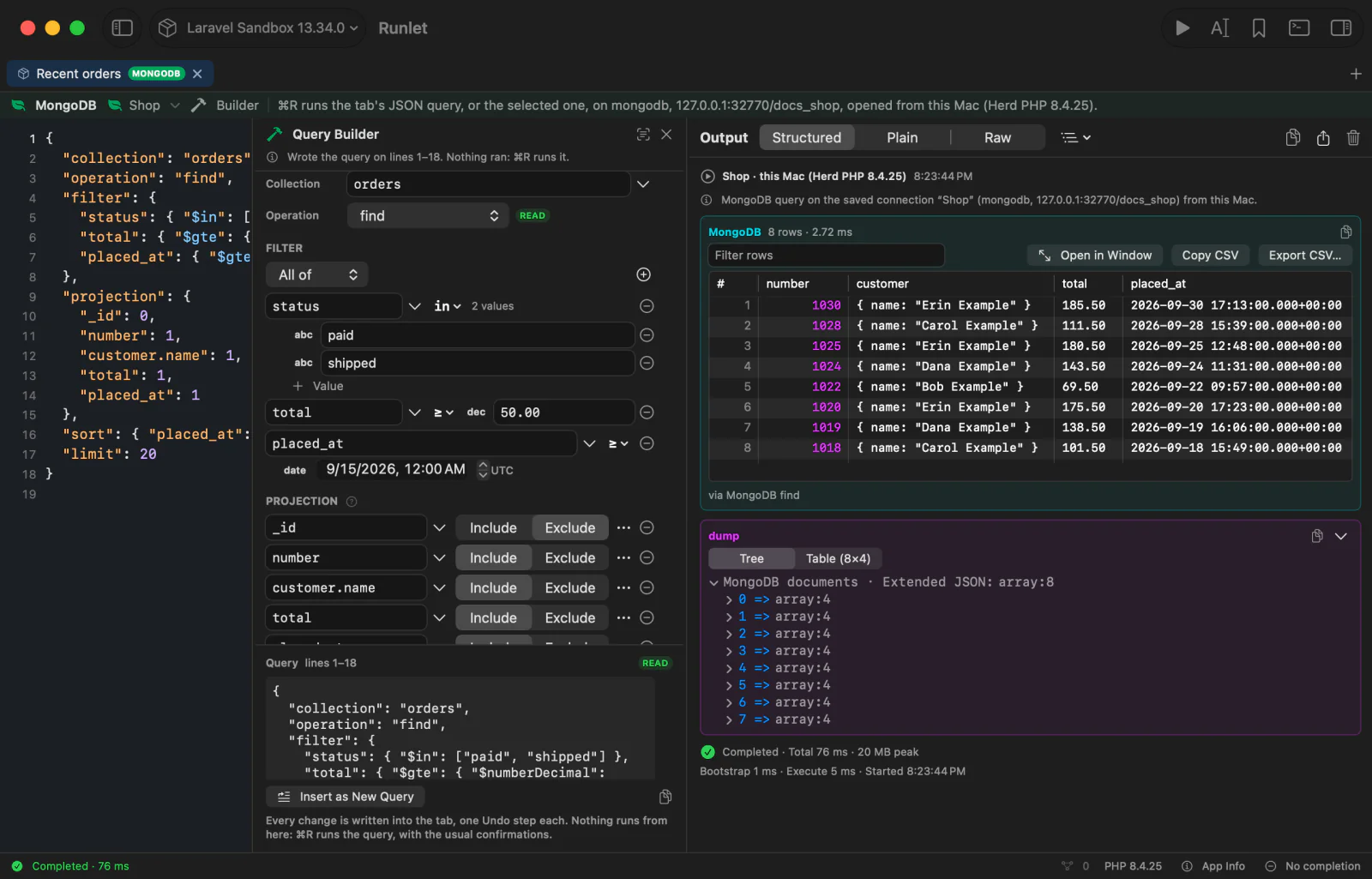Copy the MongoDB result table
The width and height of the screenshot is (1372, 879).
click(1346, 232)
